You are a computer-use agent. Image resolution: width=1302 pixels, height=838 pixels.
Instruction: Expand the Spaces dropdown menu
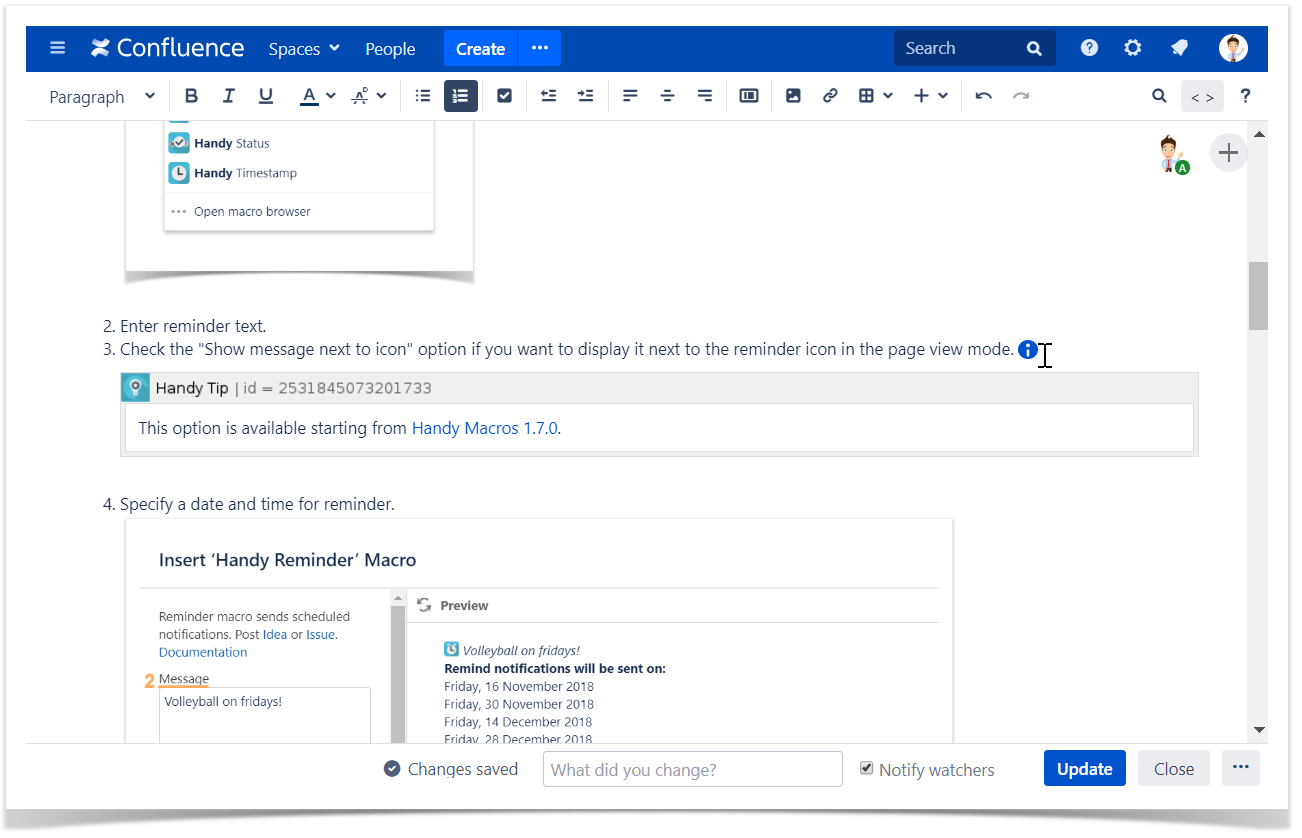304,48
